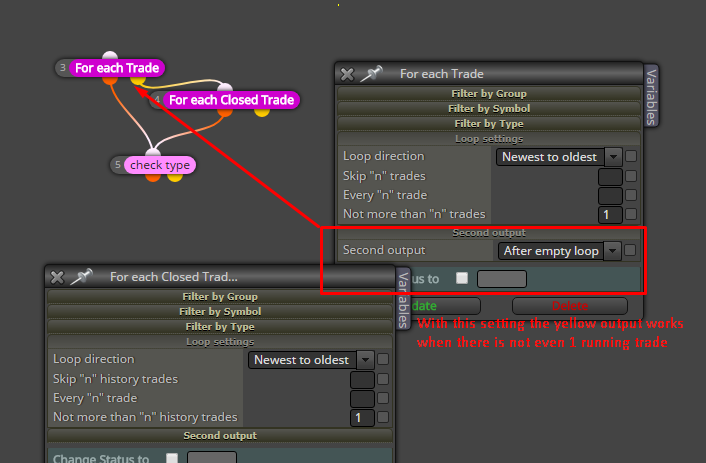Open Loop direction dropdown in For each Trade
Viewport: 706px width, 463px height.
coord(559,157)
